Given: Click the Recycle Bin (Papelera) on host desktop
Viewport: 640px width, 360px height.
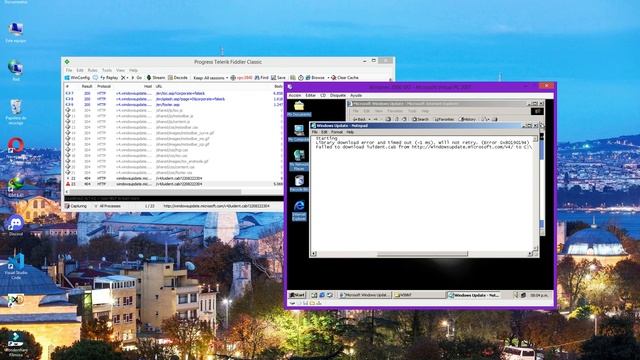Looking at the screenshot, I should coord(16,111).
